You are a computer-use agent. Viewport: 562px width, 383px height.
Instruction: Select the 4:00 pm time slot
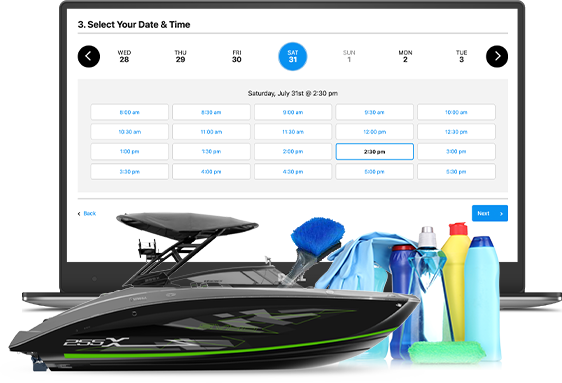(x=211, y=172)
